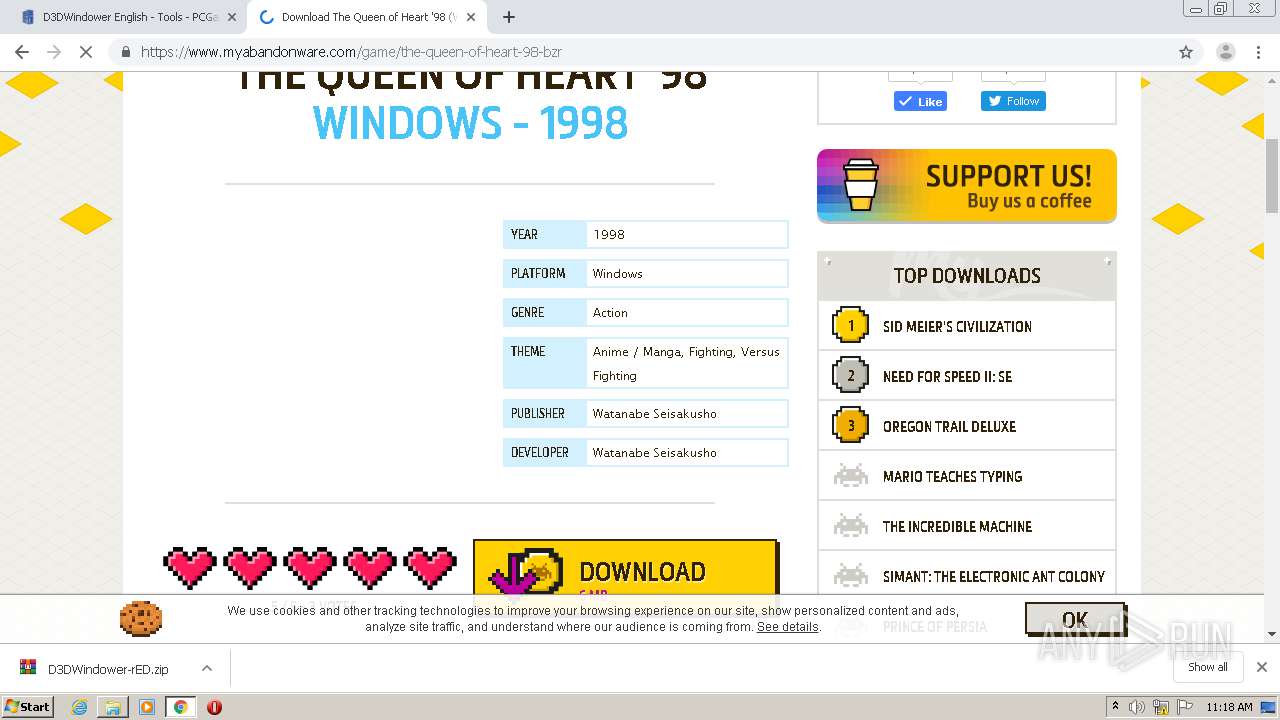Click the gold number 1 medal icon

[851, 325]
